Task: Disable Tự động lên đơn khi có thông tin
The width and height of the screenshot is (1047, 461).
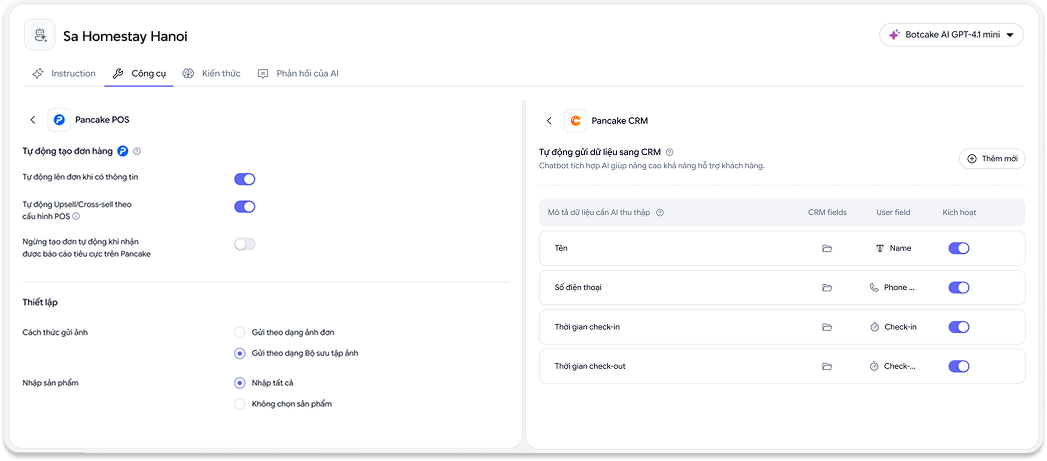Action: click(244, 179)
